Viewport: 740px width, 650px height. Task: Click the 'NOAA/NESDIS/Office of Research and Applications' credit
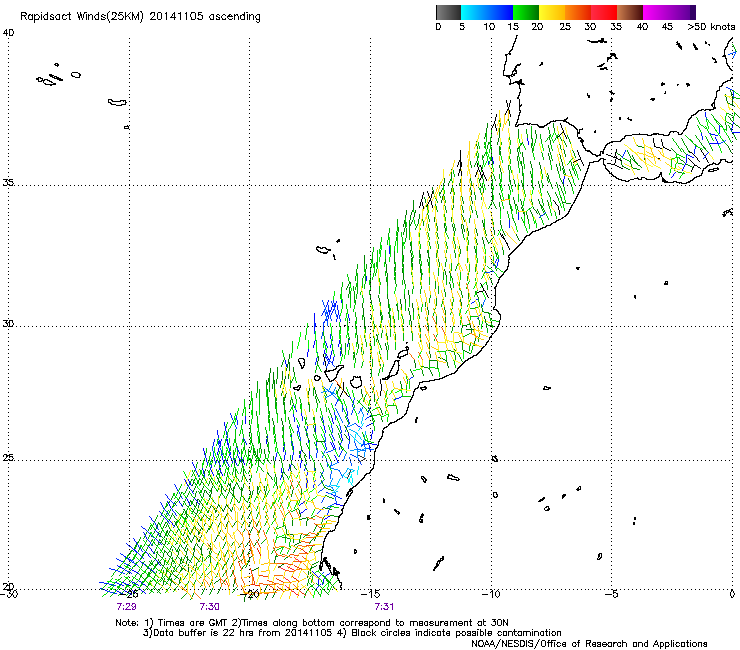point(589,644)
